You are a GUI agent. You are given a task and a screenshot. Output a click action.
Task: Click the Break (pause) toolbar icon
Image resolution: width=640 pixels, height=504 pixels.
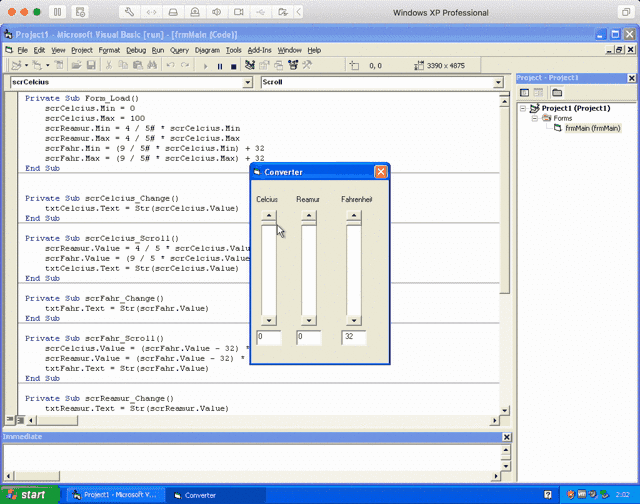point(220,66)
